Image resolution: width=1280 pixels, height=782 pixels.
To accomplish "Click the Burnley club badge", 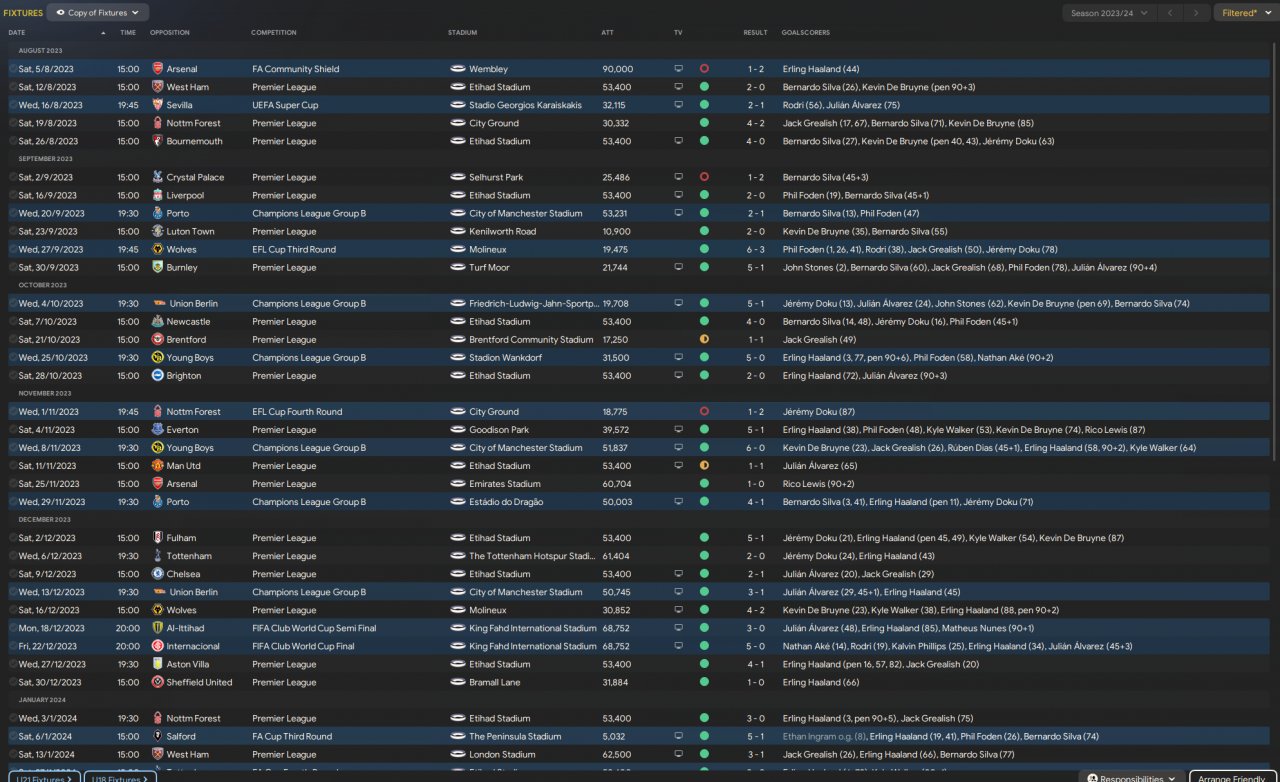I will tap(158, 267).
